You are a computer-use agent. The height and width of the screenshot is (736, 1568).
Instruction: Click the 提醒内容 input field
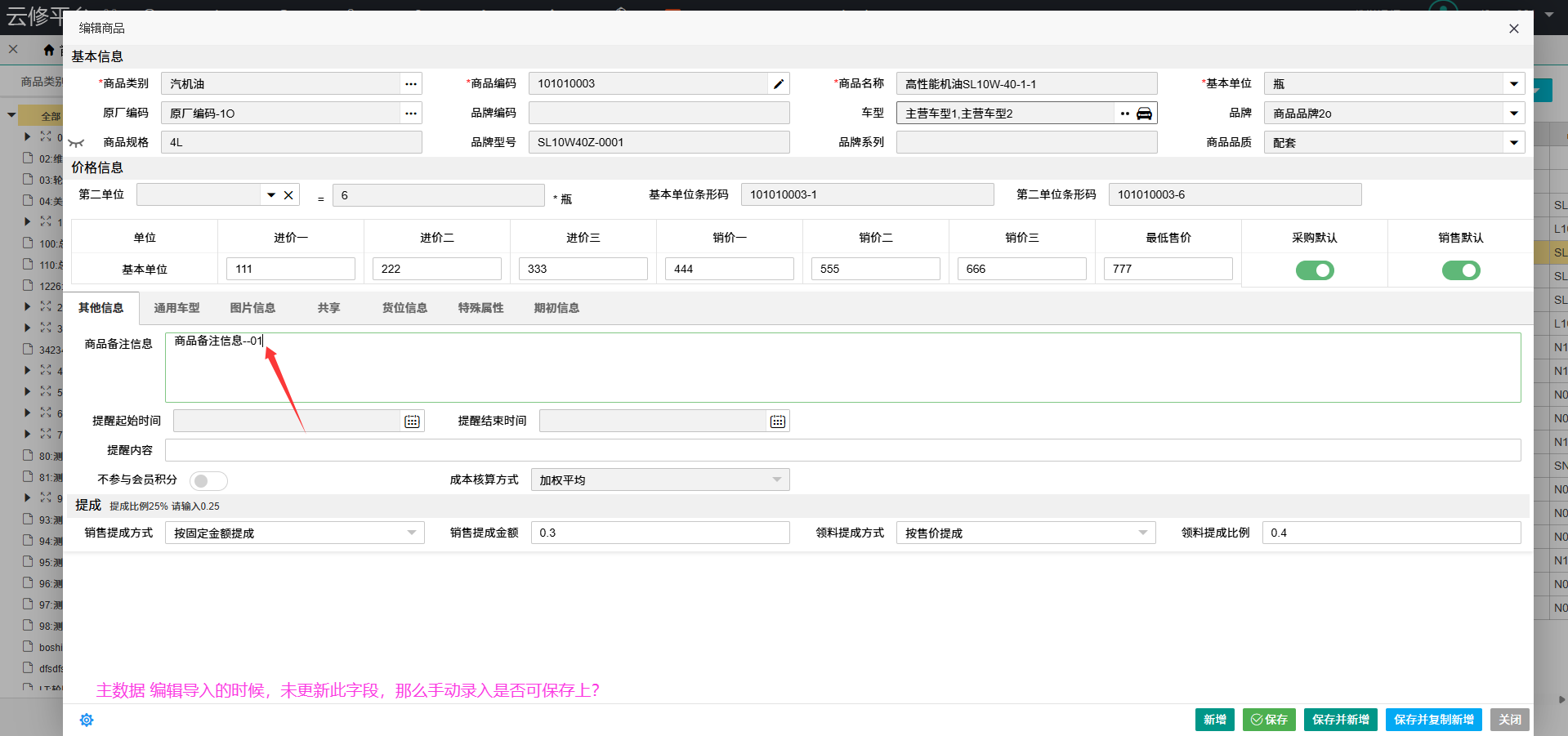(842, 450)
